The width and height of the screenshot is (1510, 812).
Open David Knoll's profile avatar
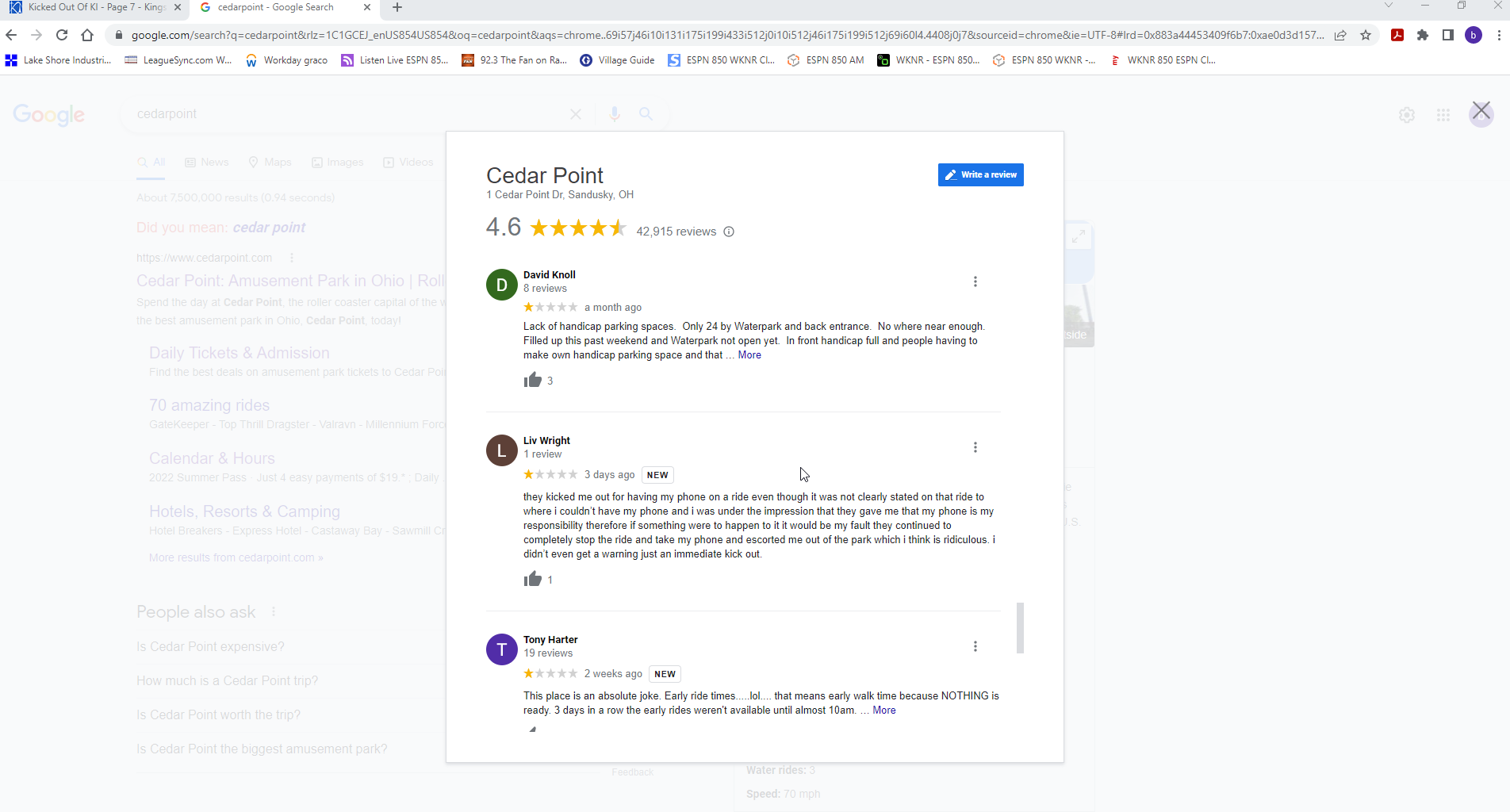coord(502,285)
